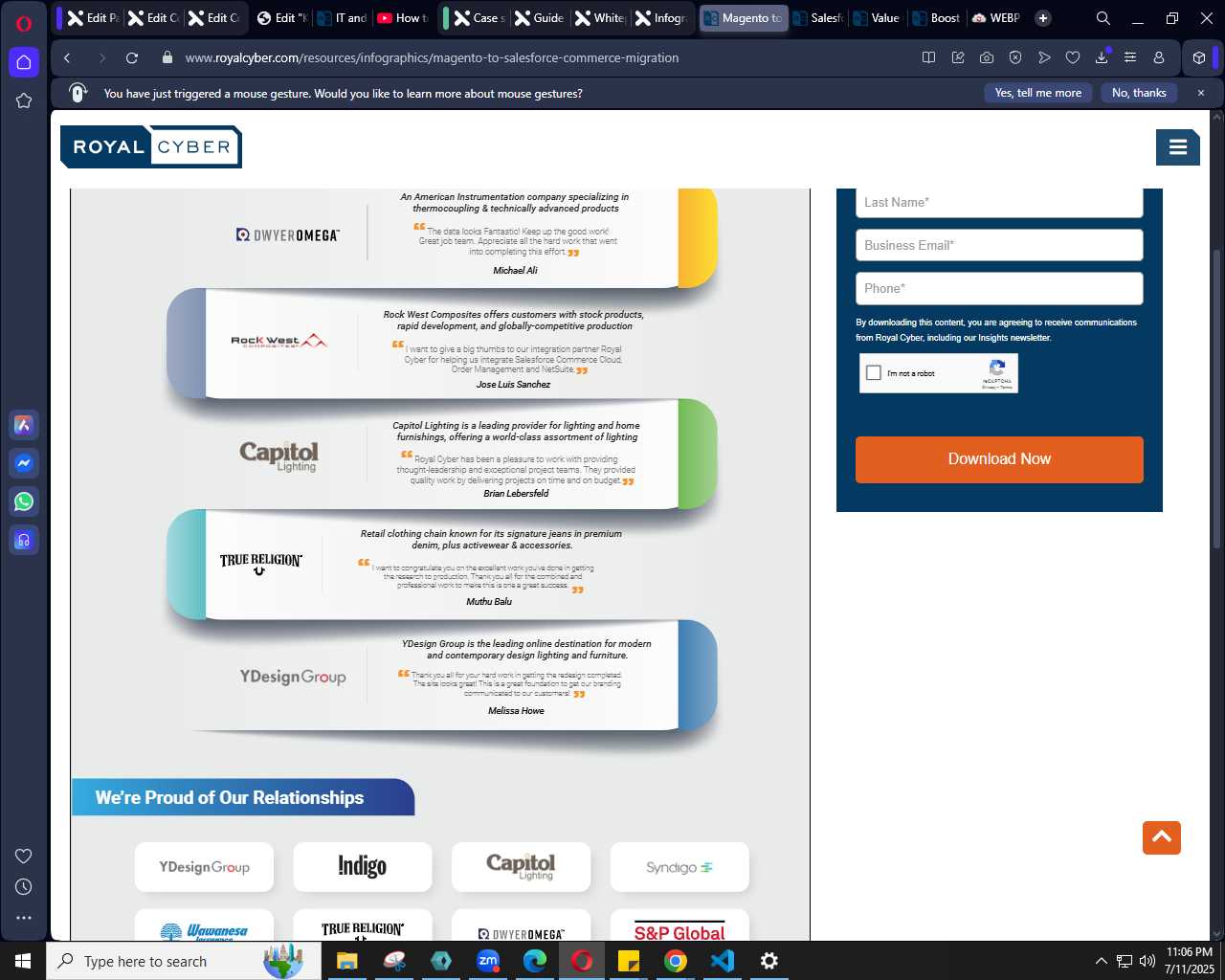Screen dimensions: 1225x980
Task: Open Pinboards heart icon in sidebar
Action: point(24,856)
